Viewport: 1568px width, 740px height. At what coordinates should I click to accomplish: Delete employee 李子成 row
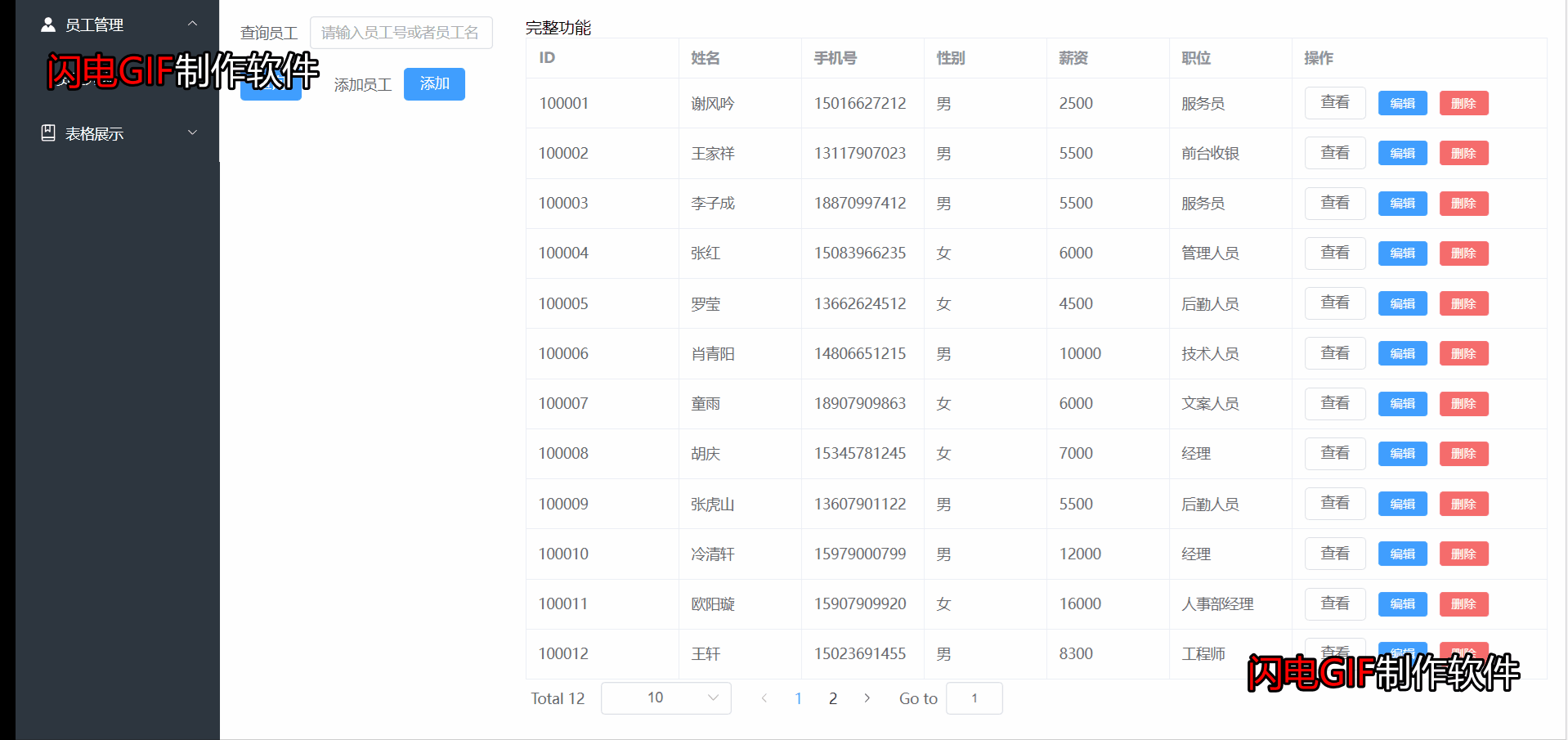tap(1464, 204)
